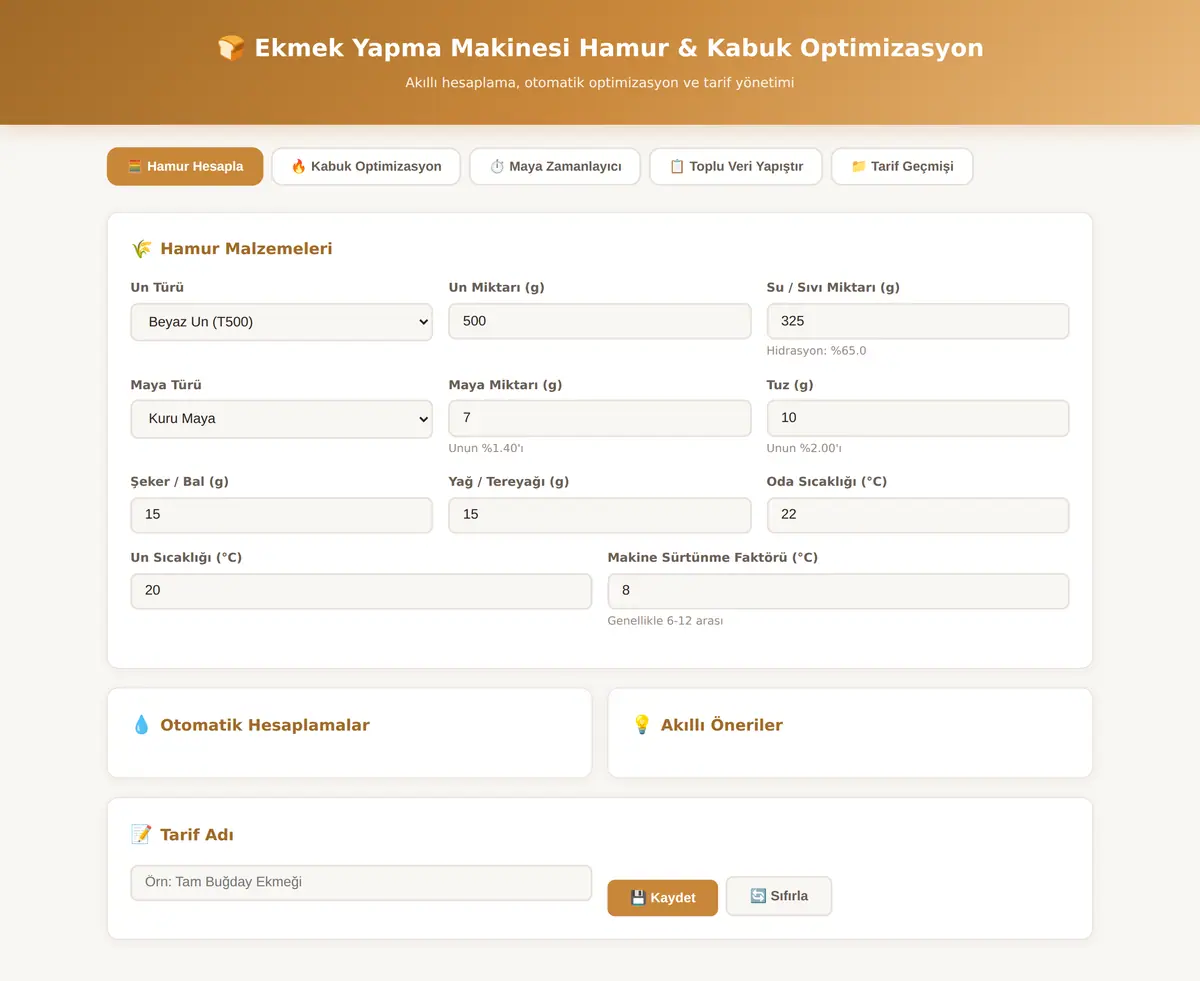Click the Un Miktarı input field

click(x=600, y=321)
